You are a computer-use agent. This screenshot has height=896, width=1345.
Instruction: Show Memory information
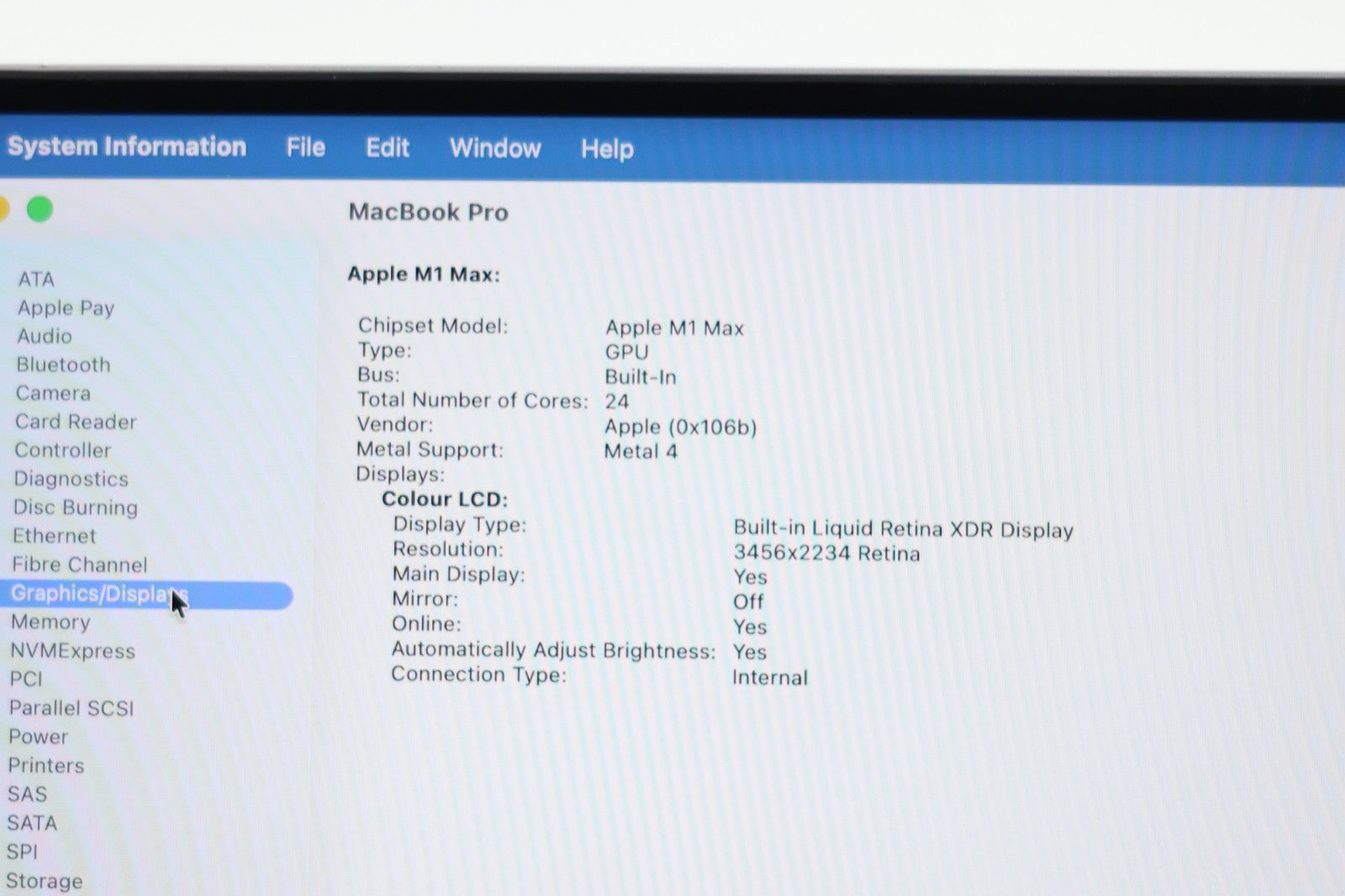(50, 622)
